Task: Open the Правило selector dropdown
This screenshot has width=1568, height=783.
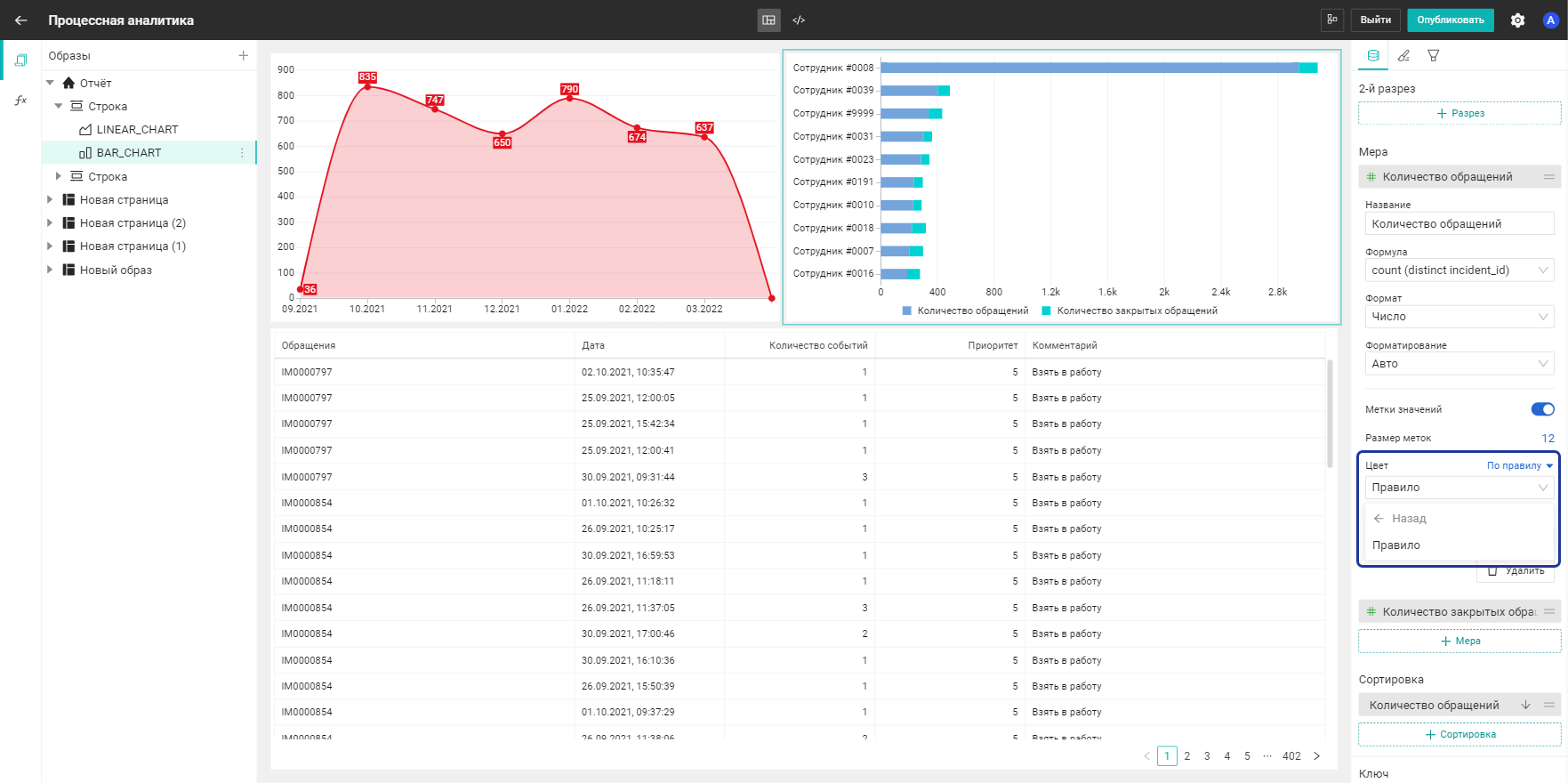Action: [x=1459, y=488]
